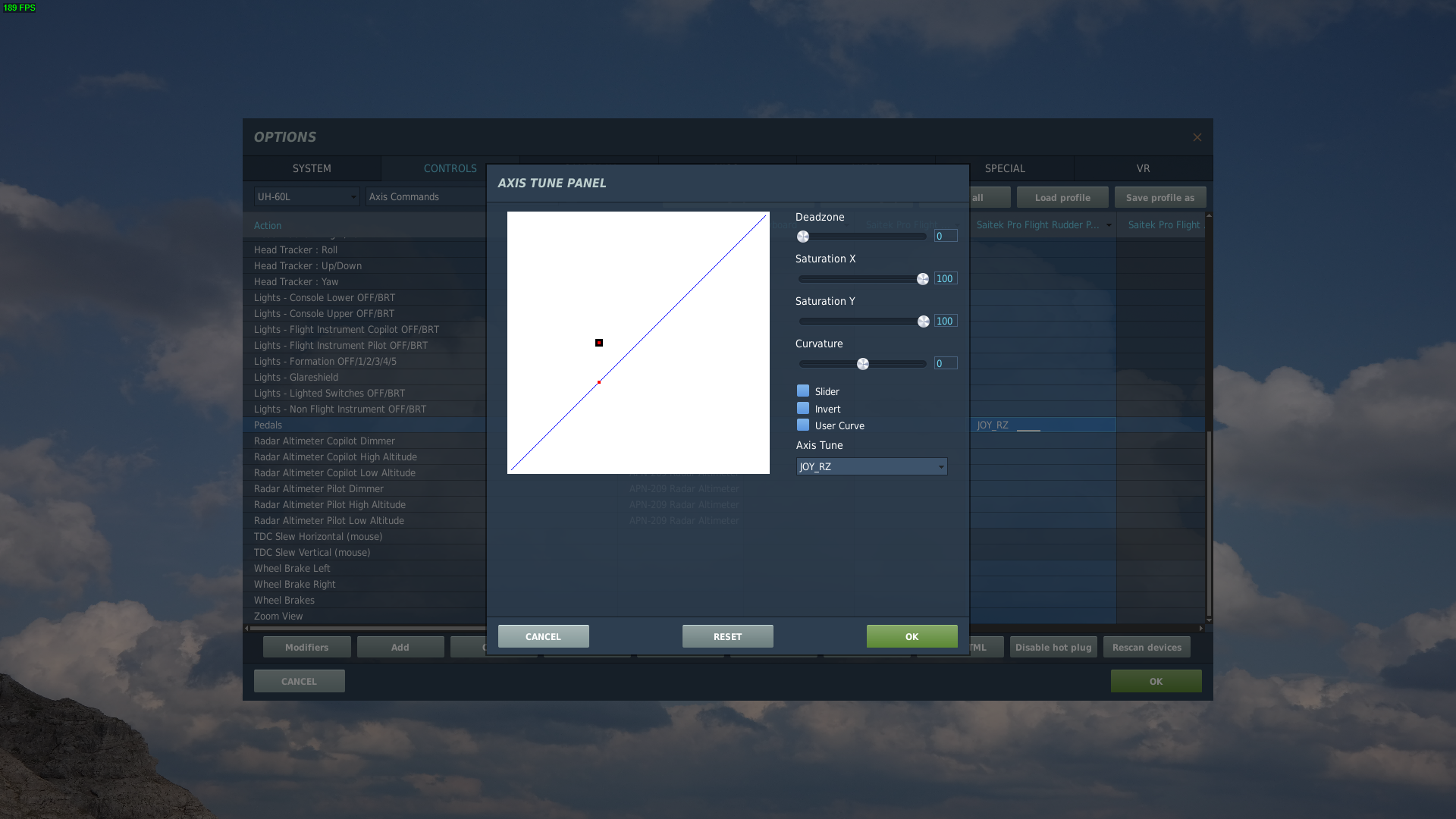Click the Saturation Y value field
1456x819 pixels.
946,321
